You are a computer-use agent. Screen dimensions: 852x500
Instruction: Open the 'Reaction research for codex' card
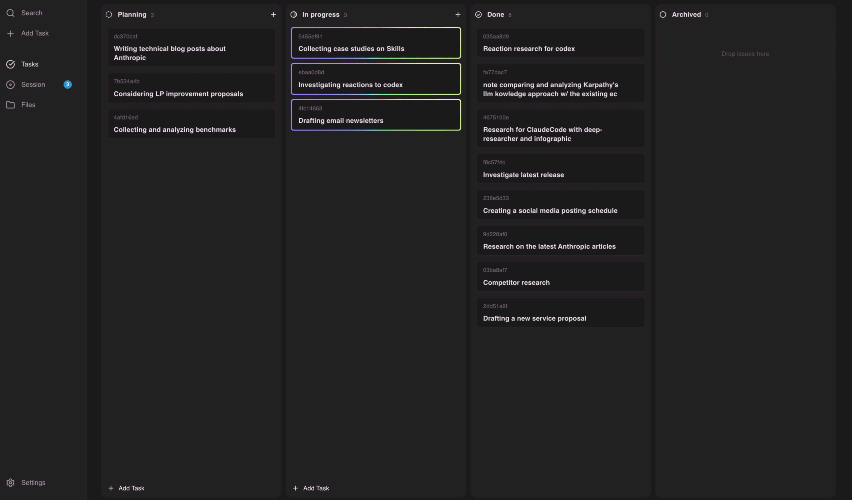[561, 43]
